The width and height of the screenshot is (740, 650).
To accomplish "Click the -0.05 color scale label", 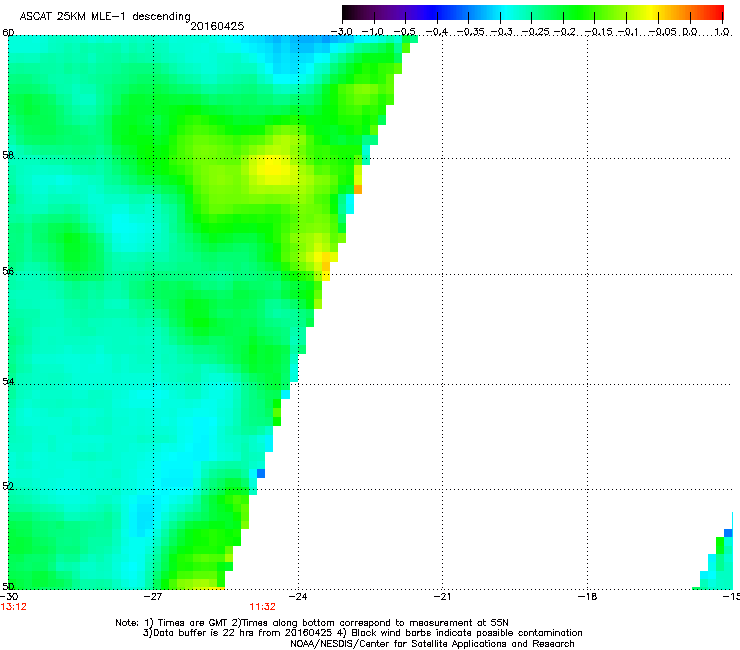I will (x=663, y=32).
